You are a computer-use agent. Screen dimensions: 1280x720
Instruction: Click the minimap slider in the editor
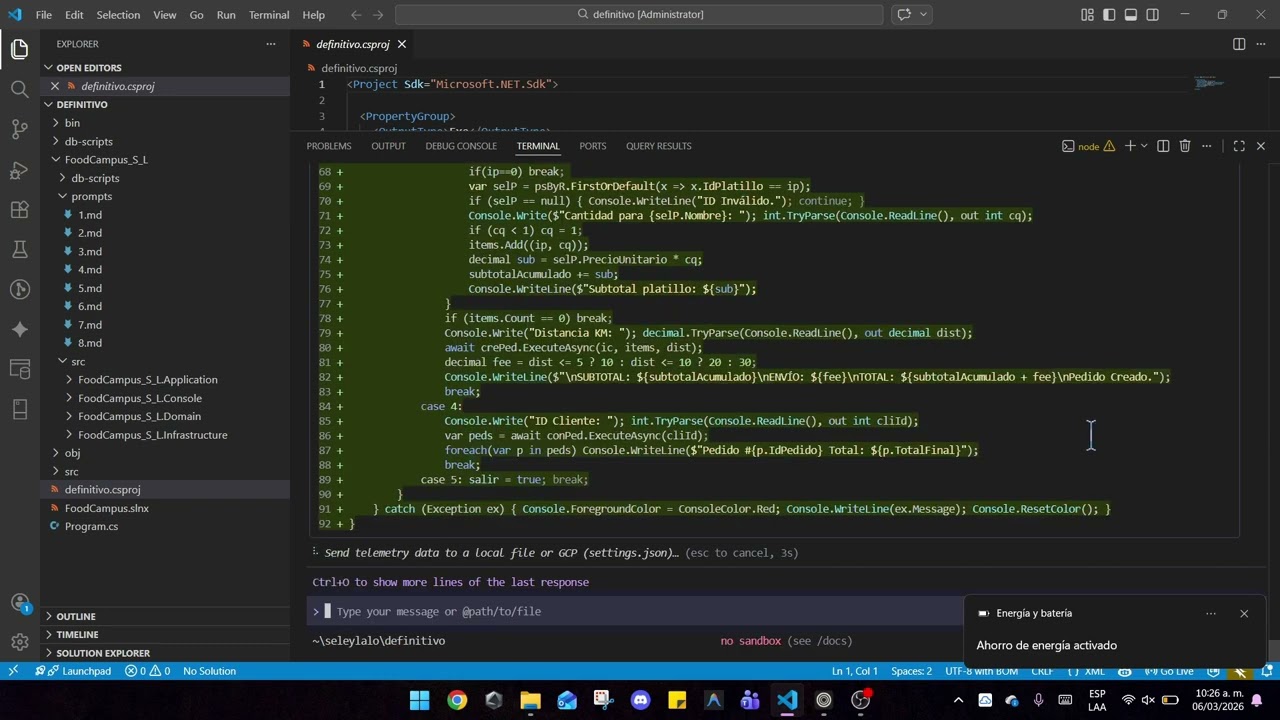pos(1210,83)
